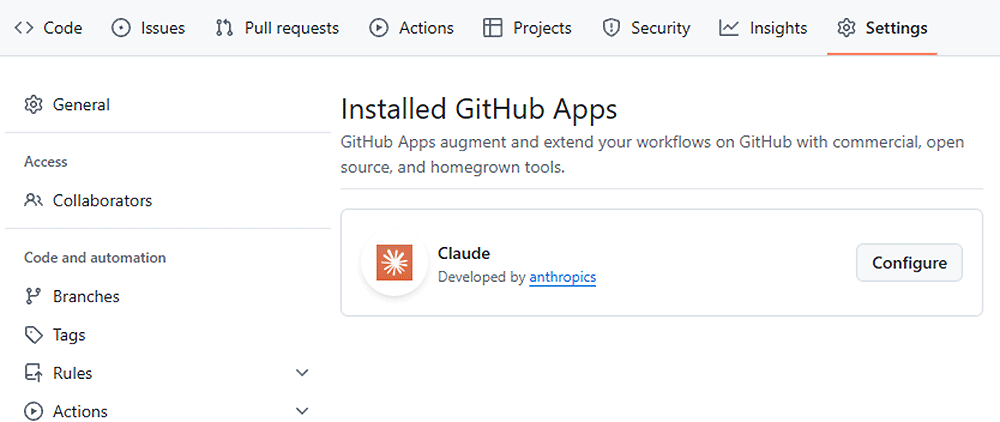Open the Projects tab
Screen dimensions: 1000x422
(527, 28)
